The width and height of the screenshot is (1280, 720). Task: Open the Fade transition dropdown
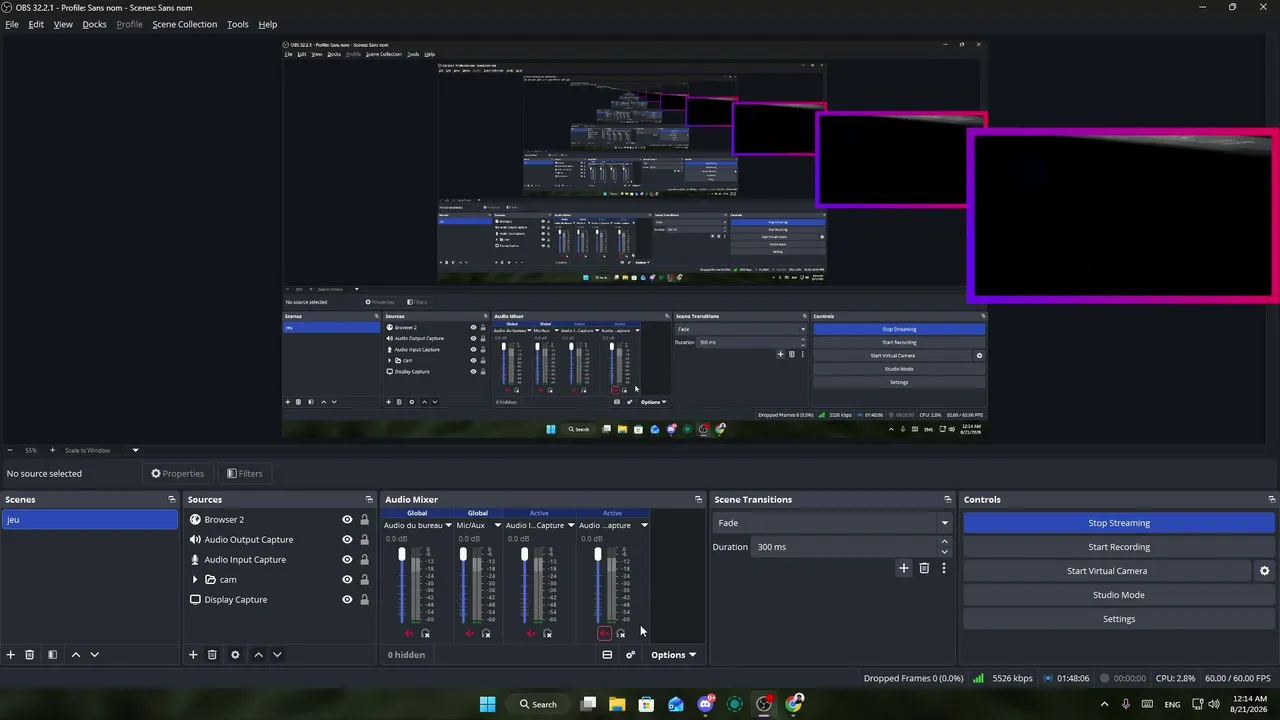click(832, 523)
